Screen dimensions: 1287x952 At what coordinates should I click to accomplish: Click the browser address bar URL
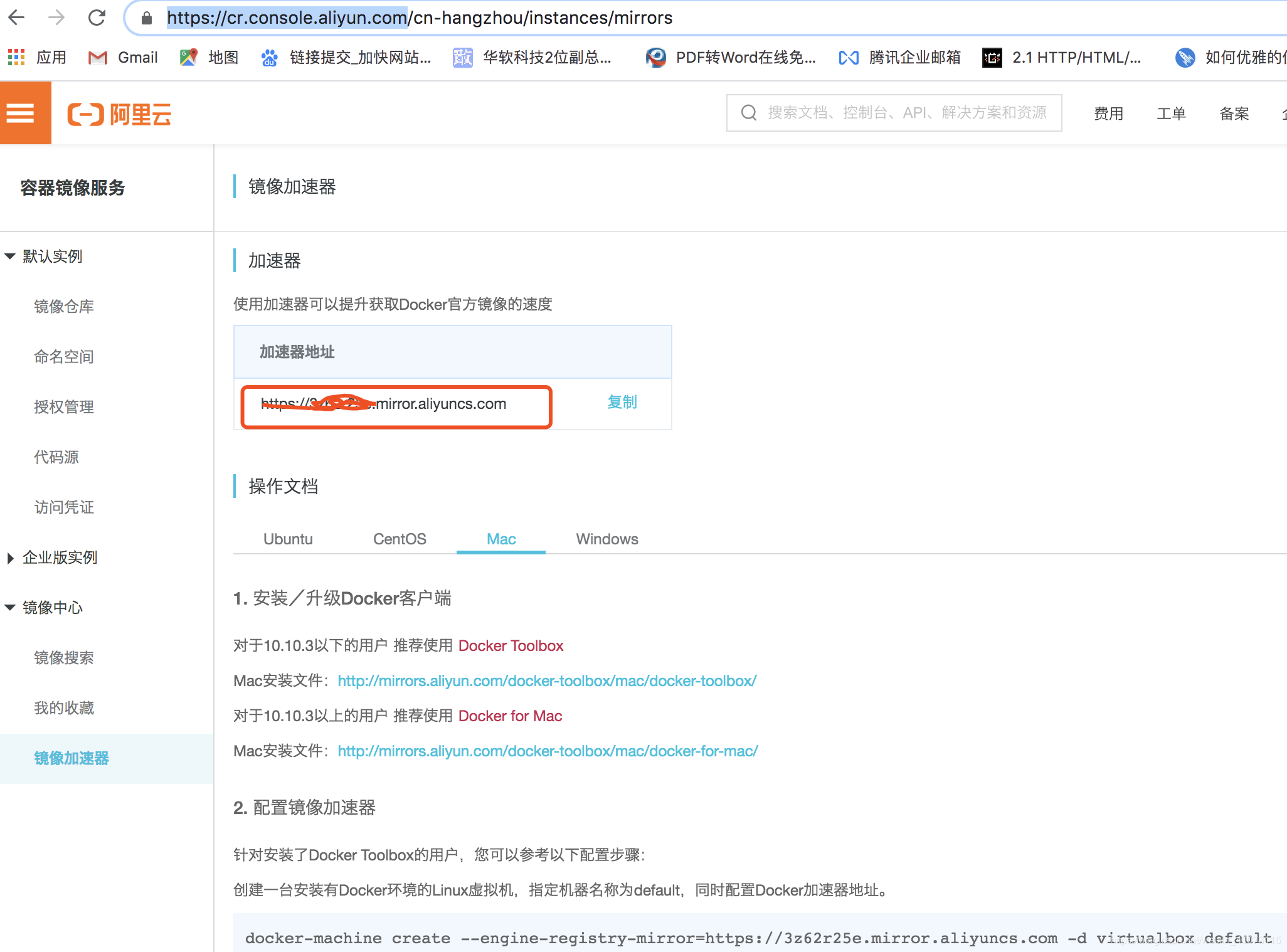coord(420,18)
